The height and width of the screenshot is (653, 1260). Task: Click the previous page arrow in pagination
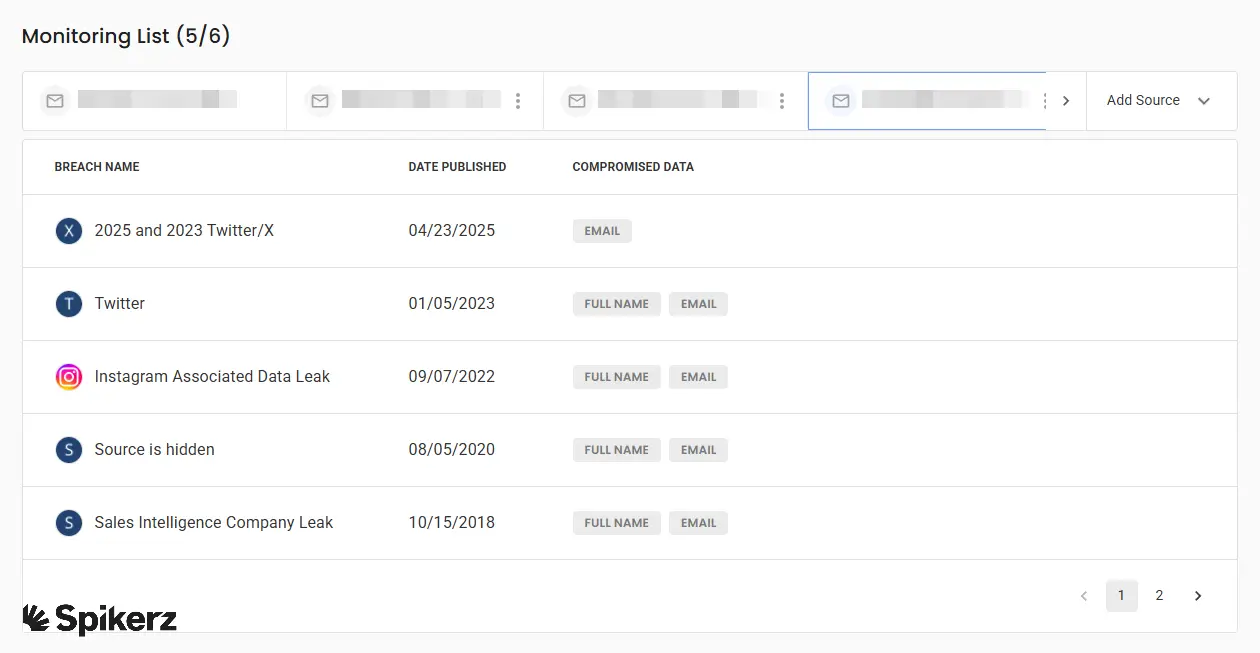point(1083,595)
